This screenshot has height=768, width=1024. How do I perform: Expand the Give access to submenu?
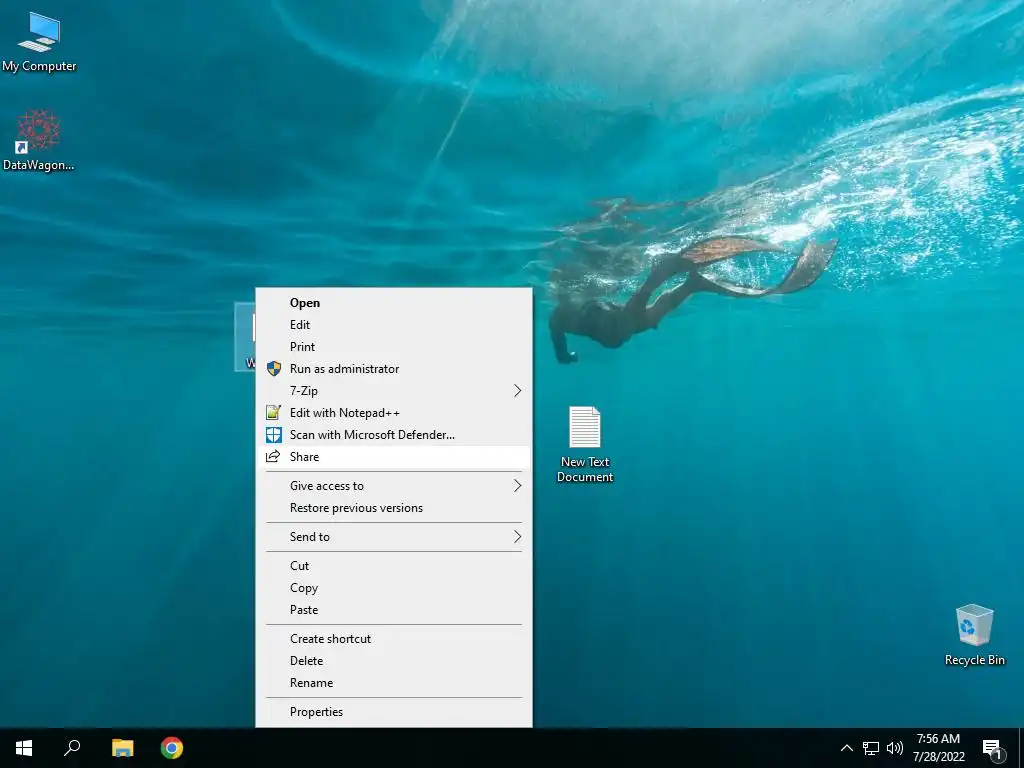pyautogui.click(x=394, y=486)
